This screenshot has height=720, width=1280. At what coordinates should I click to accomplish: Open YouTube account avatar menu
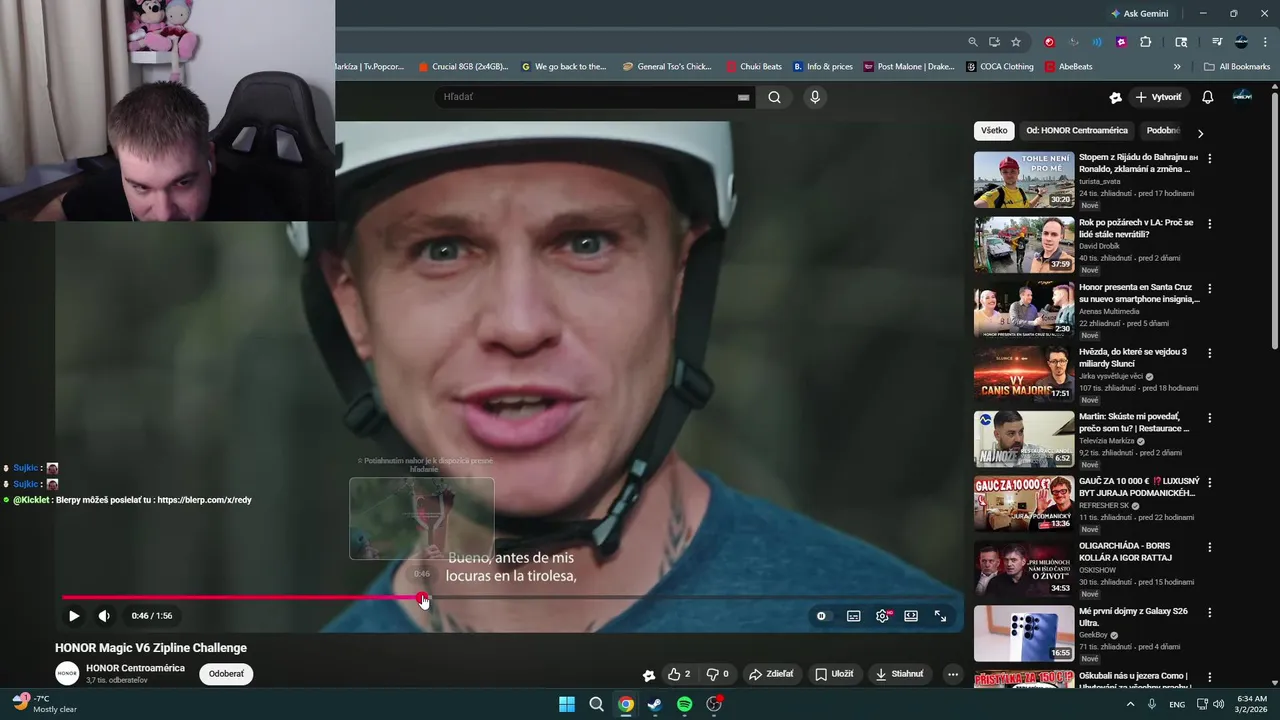[1242, 96]
